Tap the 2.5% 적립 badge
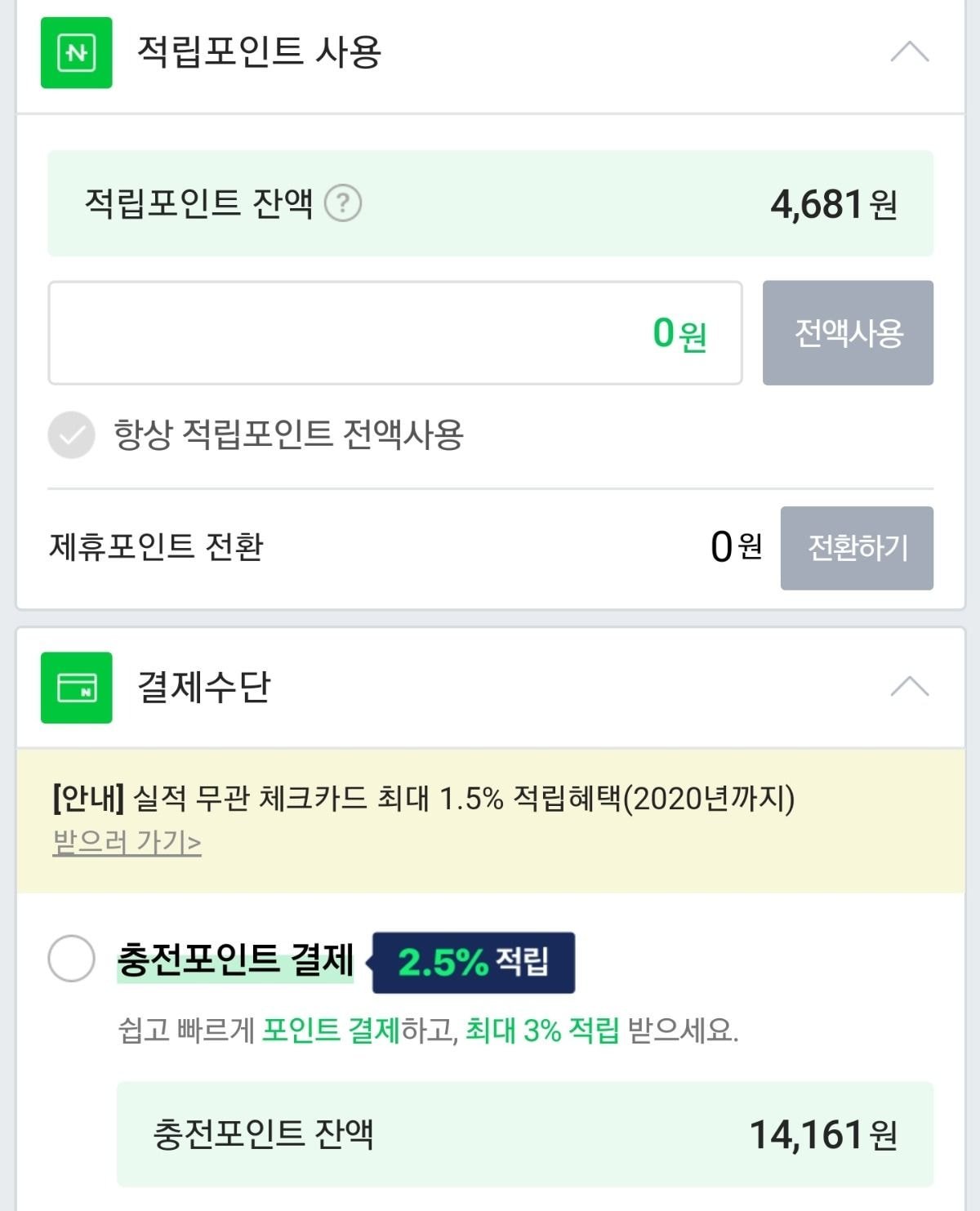Image resolution: width=980 pixels, height=1211 pixels. click(x=474, y=962)
